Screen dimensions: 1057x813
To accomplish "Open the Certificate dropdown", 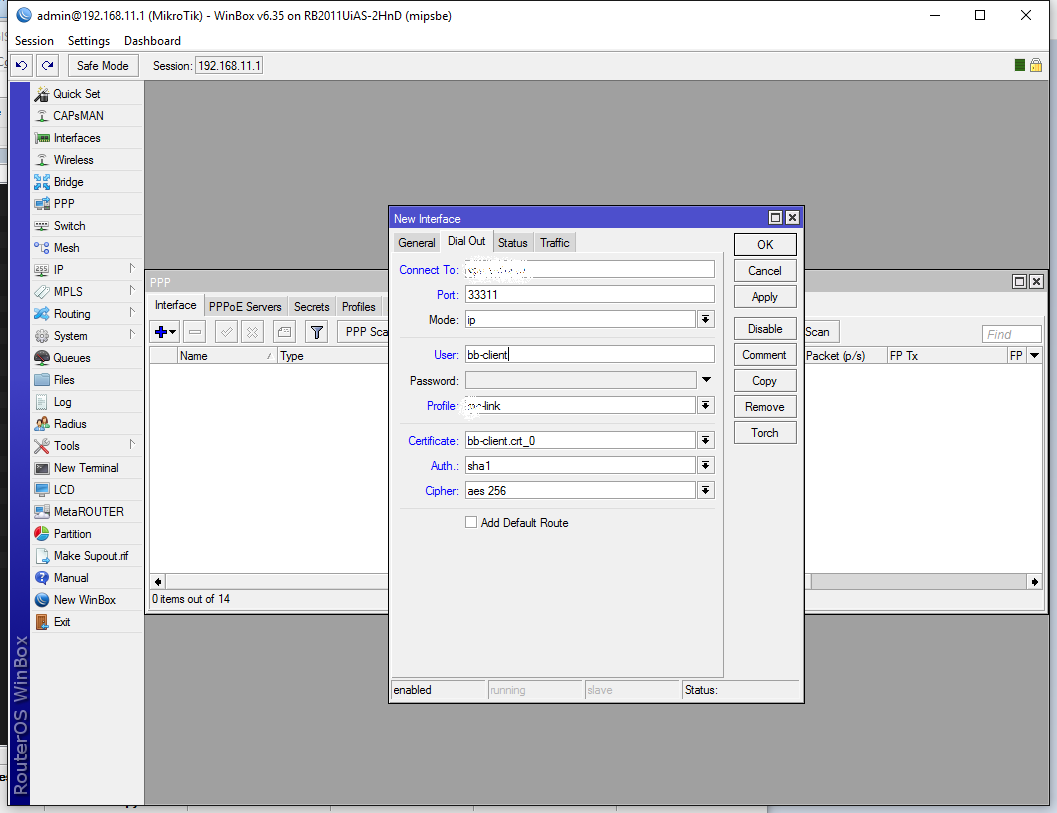I will click(706, 440).
